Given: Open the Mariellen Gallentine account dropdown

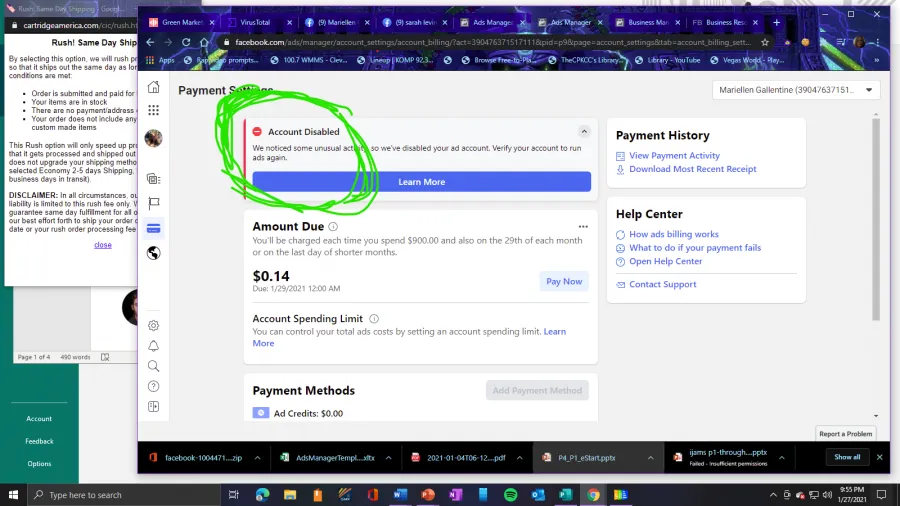Looking at the screenshot, I should 796,90.
